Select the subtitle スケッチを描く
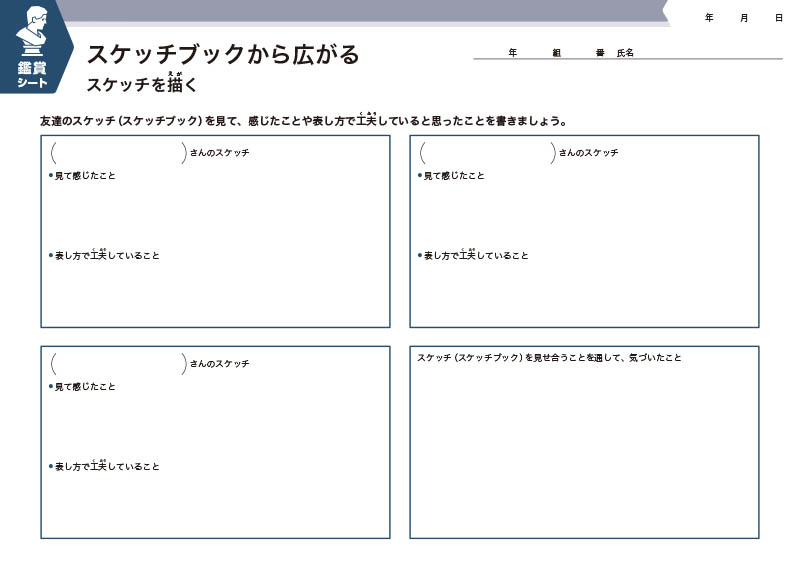Screen dimensions: 800x566 point(141,84)
